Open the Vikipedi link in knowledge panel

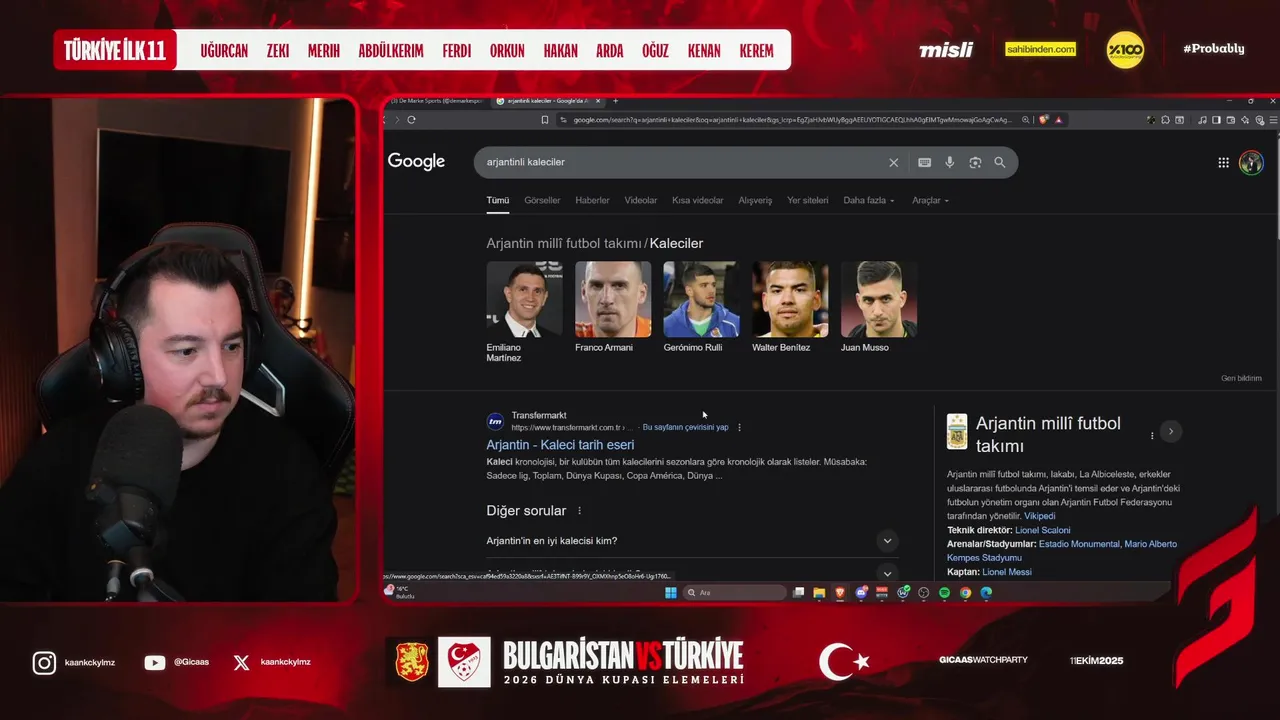pyautogui.click(x=1039, y=516)
